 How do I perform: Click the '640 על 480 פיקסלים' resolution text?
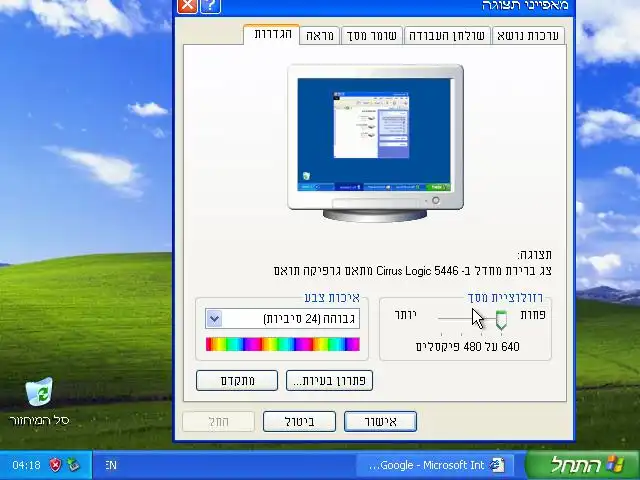tap(468, 347)
